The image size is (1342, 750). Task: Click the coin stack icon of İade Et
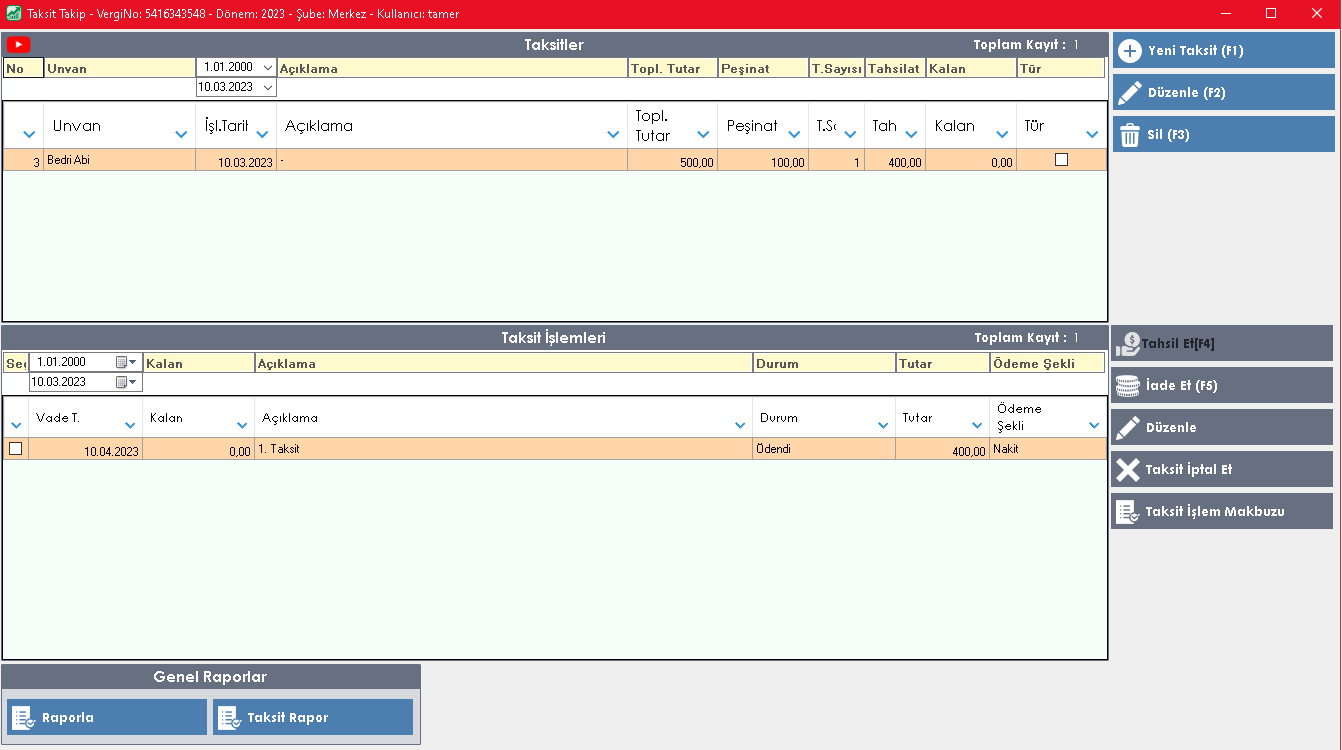click(x=1128, y=386)
